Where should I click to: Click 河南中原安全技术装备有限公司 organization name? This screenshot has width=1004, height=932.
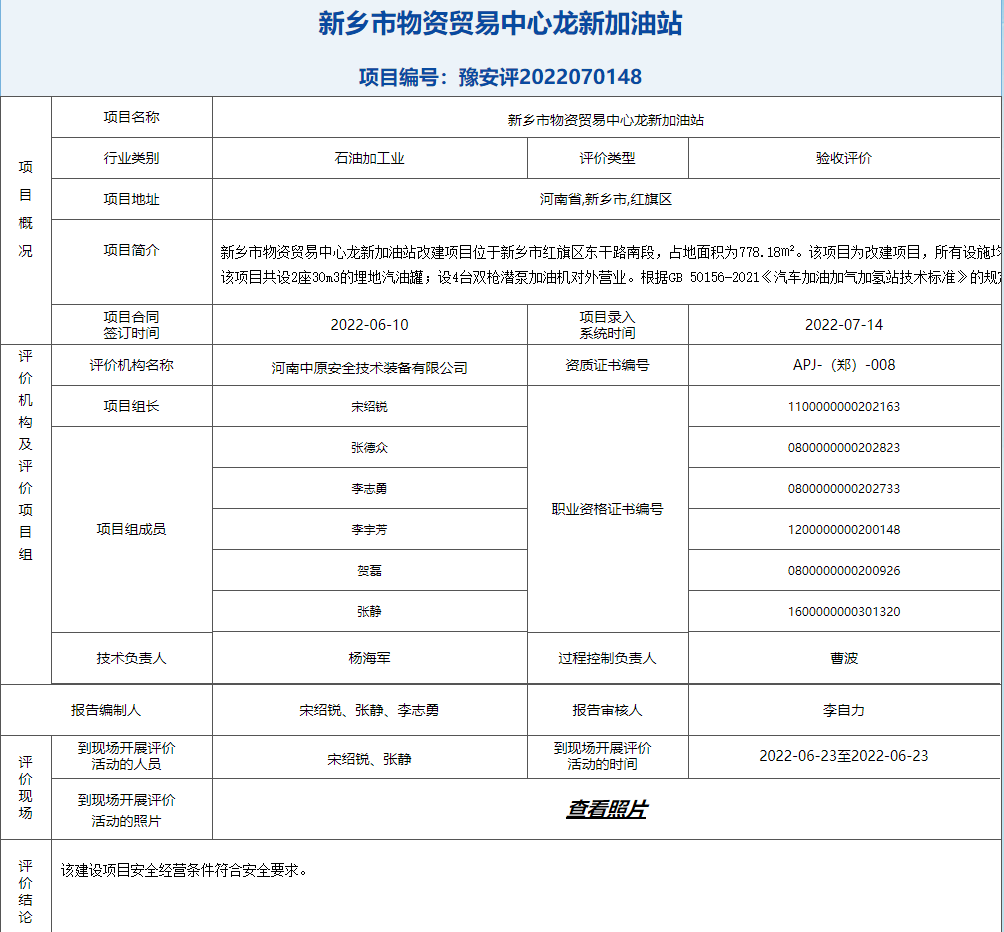369,368
